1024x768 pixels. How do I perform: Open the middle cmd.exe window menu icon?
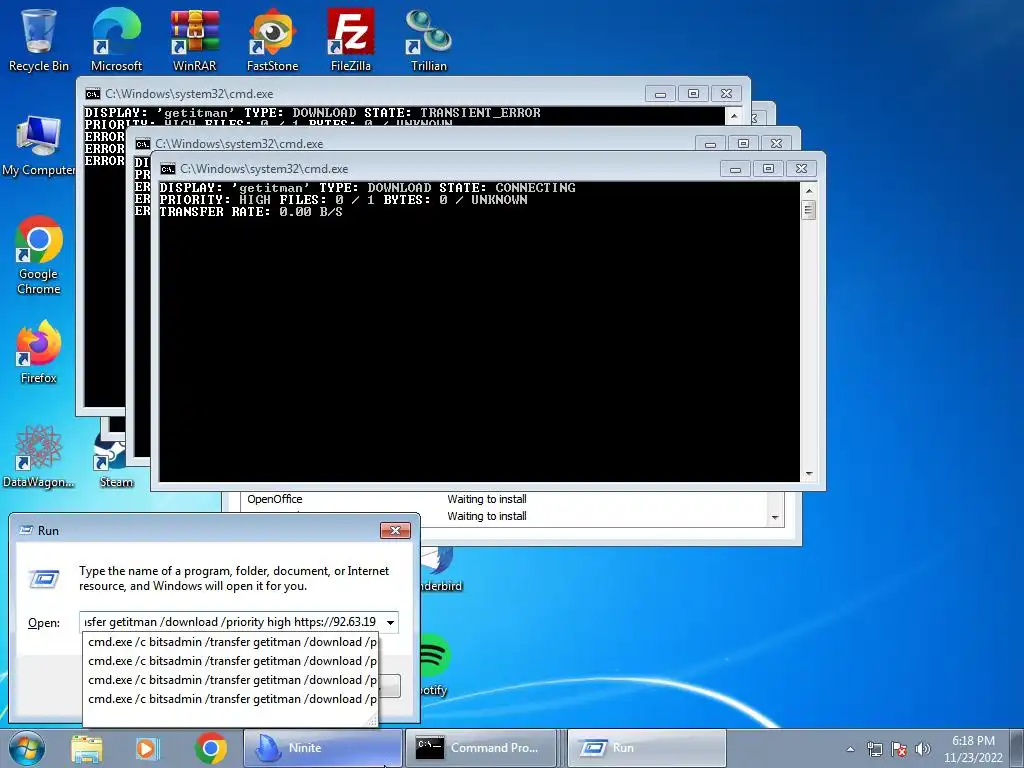[143, 144]
